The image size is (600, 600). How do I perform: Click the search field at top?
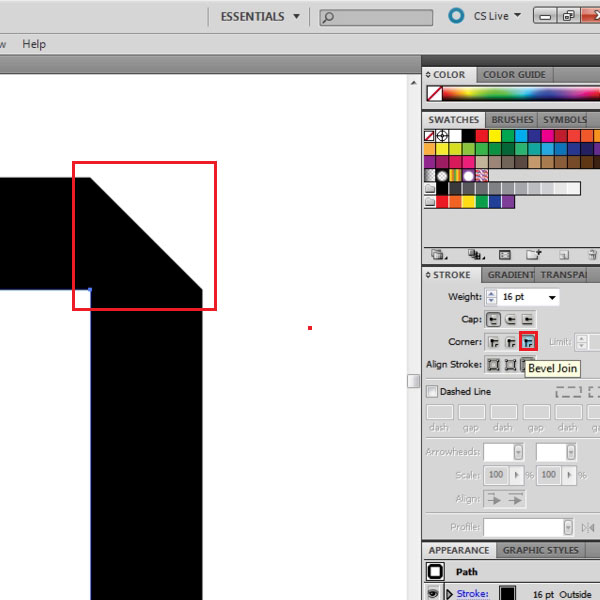tap(376, 17)
